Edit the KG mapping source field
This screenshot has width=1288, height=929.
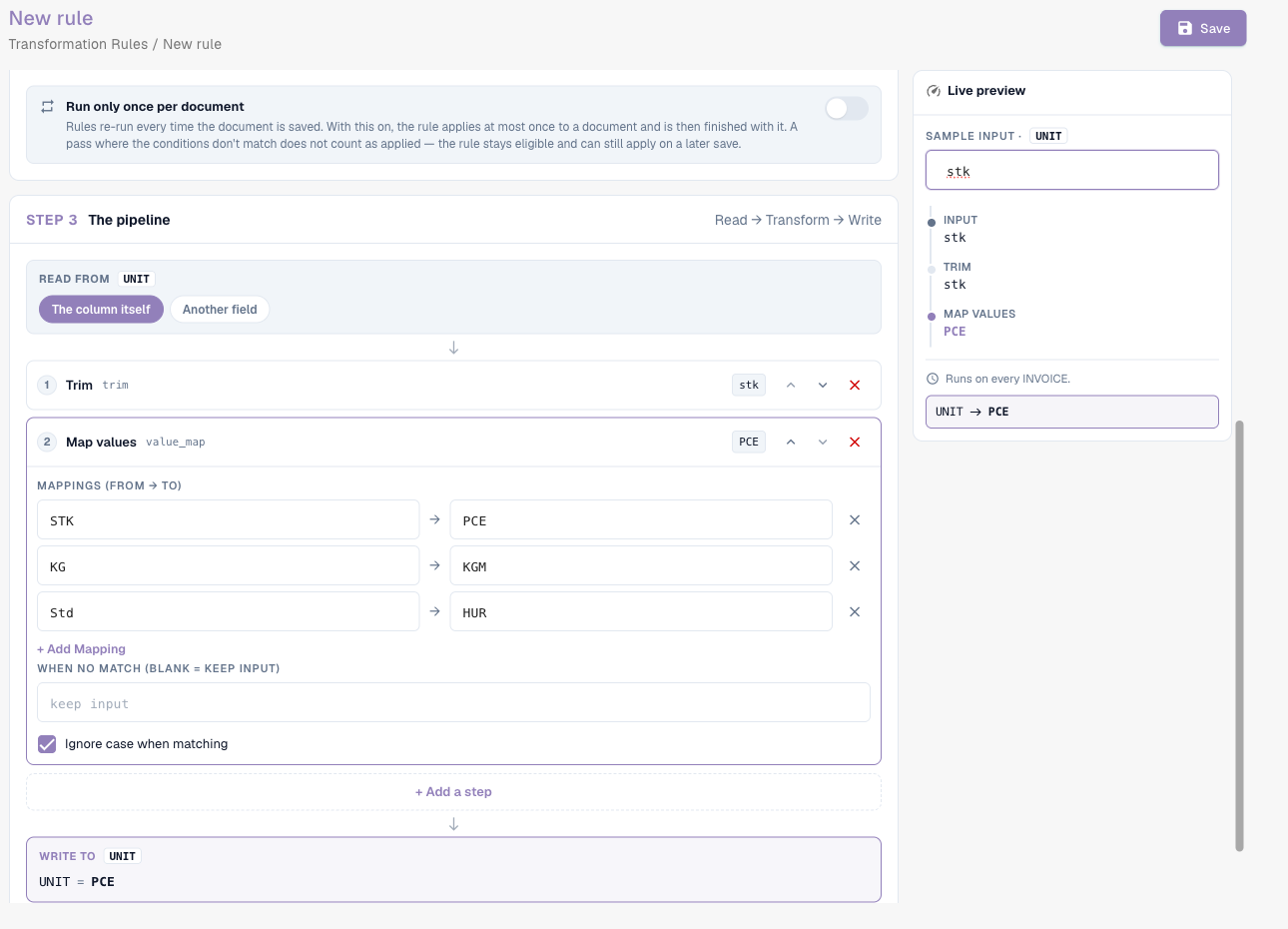pyautogui.click(x=228, y=566)
